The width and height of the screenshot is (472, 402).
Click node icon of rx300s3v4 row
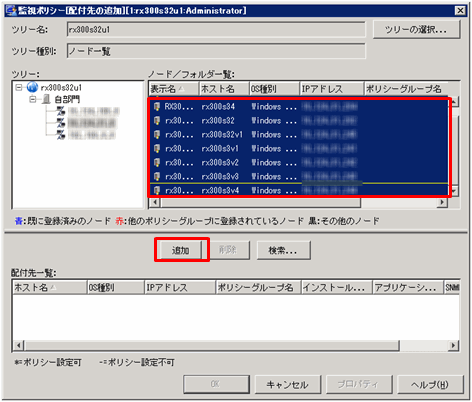[x=157, y=190]
